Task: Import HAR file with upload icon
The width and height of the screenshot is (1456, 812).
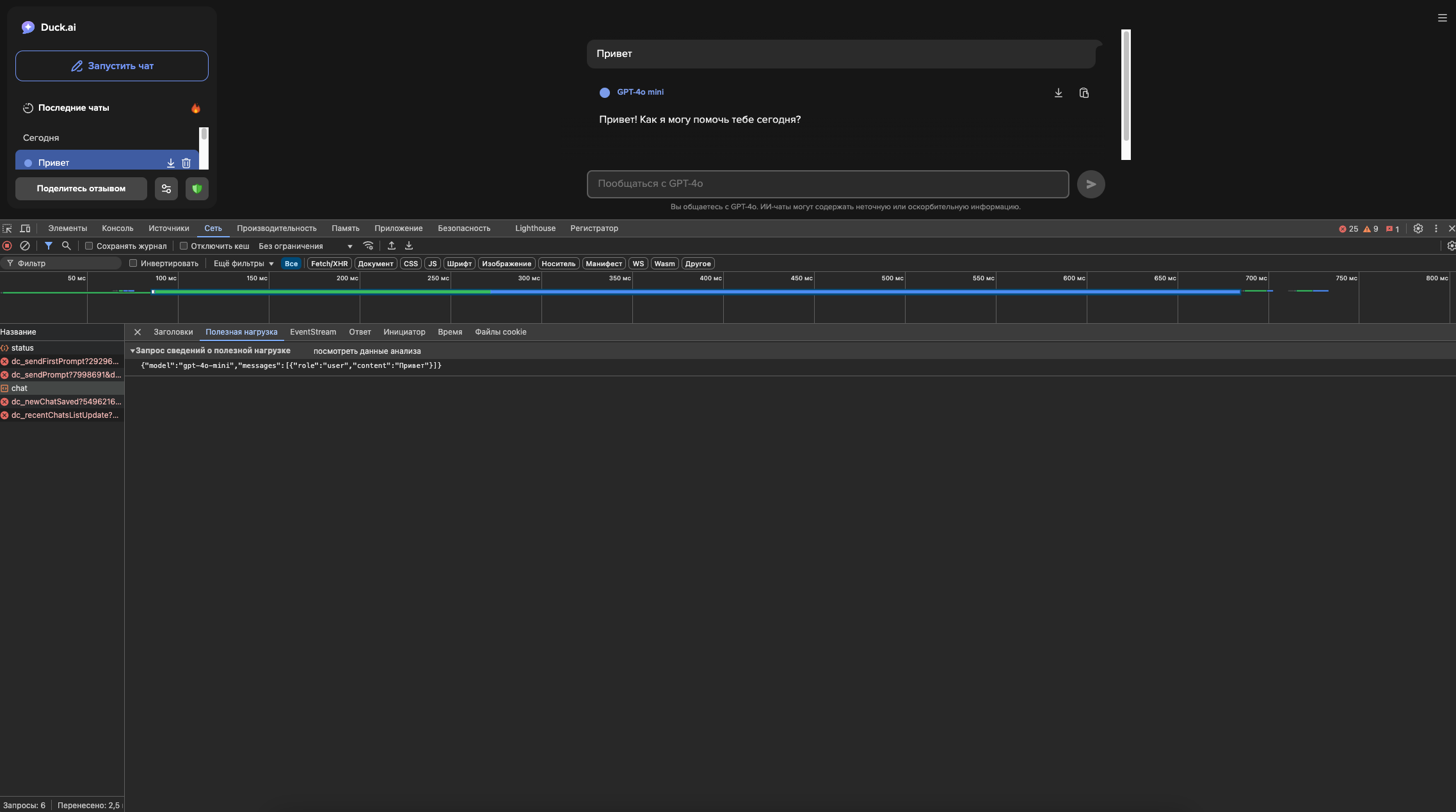Action: pos(392,246)
